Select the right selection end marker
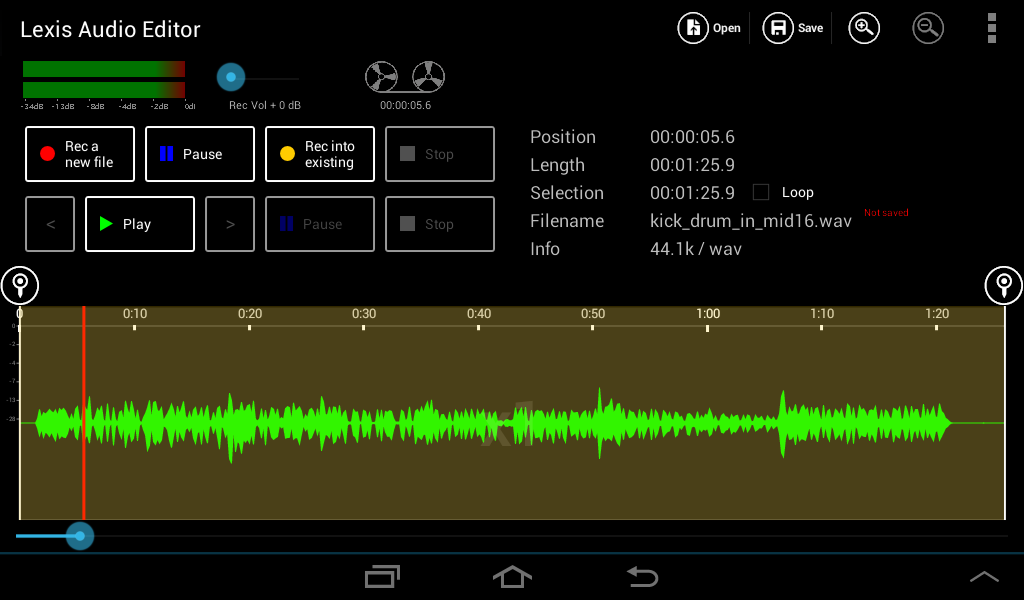The image size is (1024, 600). pyautogui.click(x=1004, y=285)
